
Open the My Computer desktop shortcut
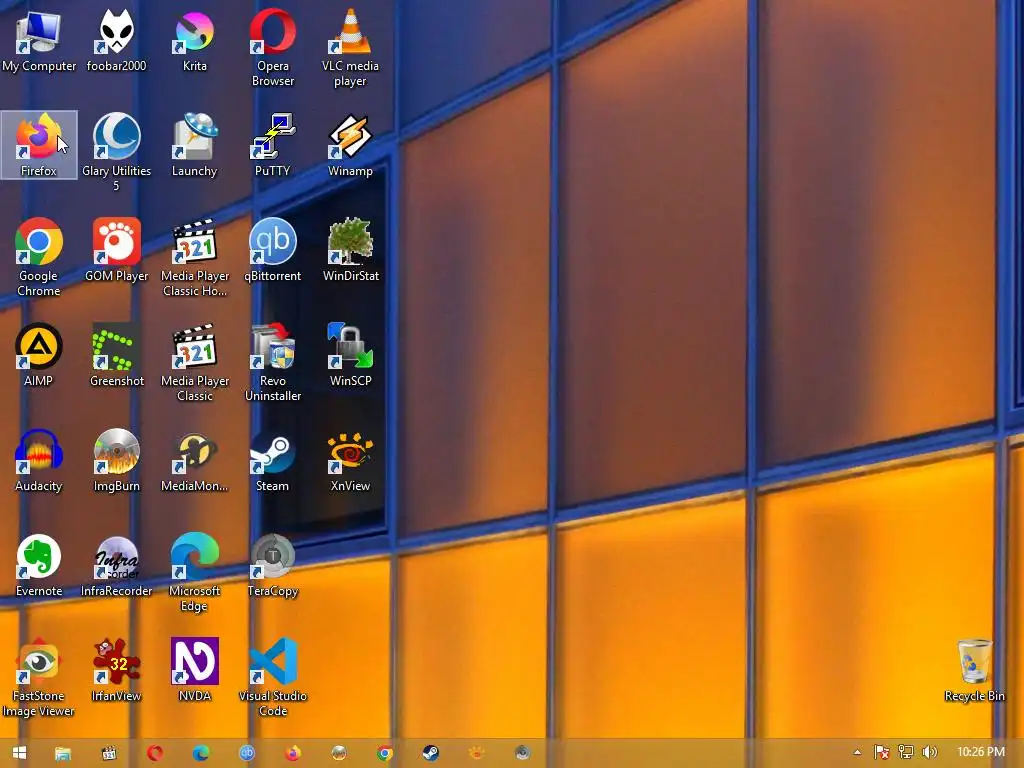[x=39, y=40]
